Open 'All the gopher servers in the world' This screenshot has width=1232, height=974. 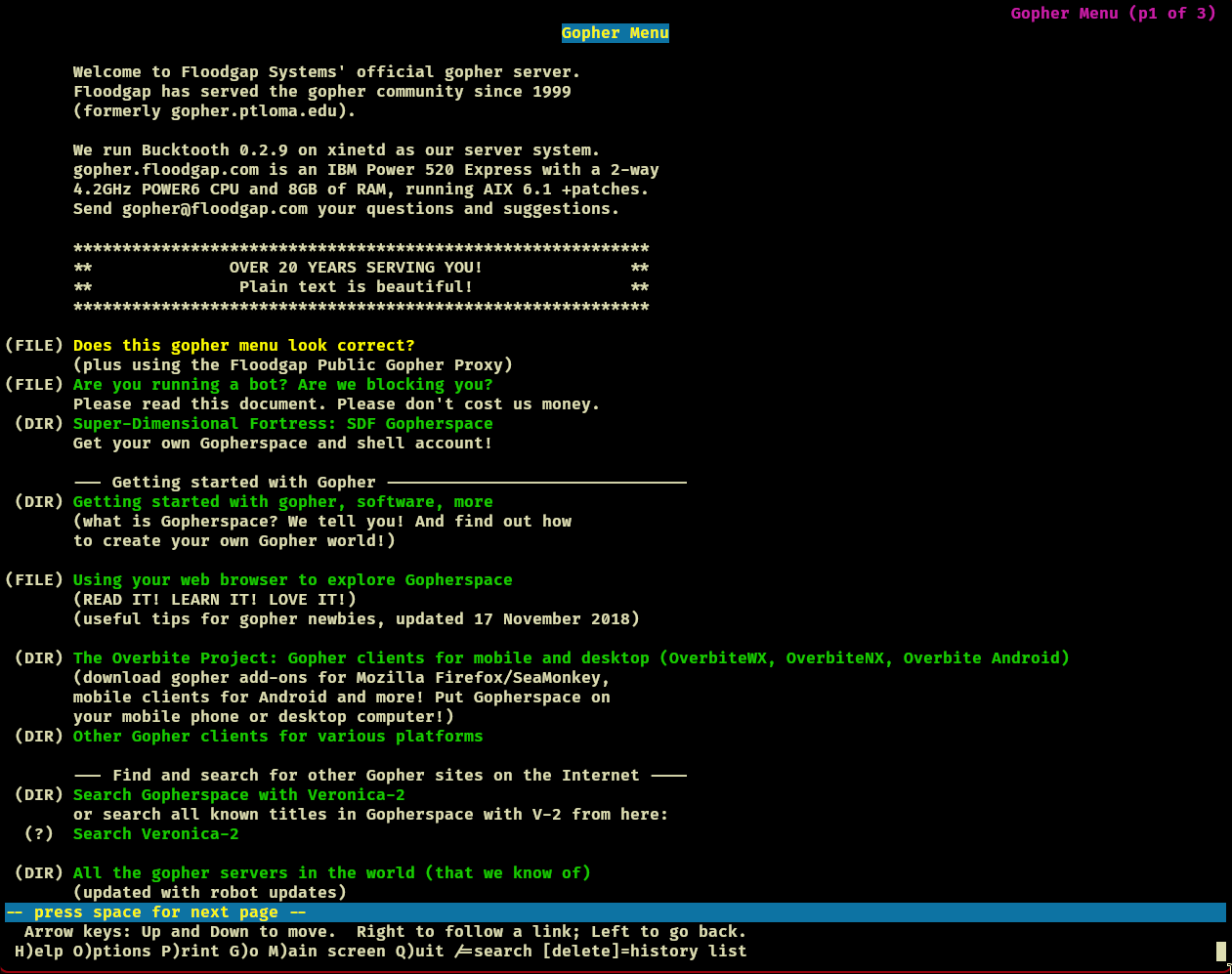[x=332, y=873]
